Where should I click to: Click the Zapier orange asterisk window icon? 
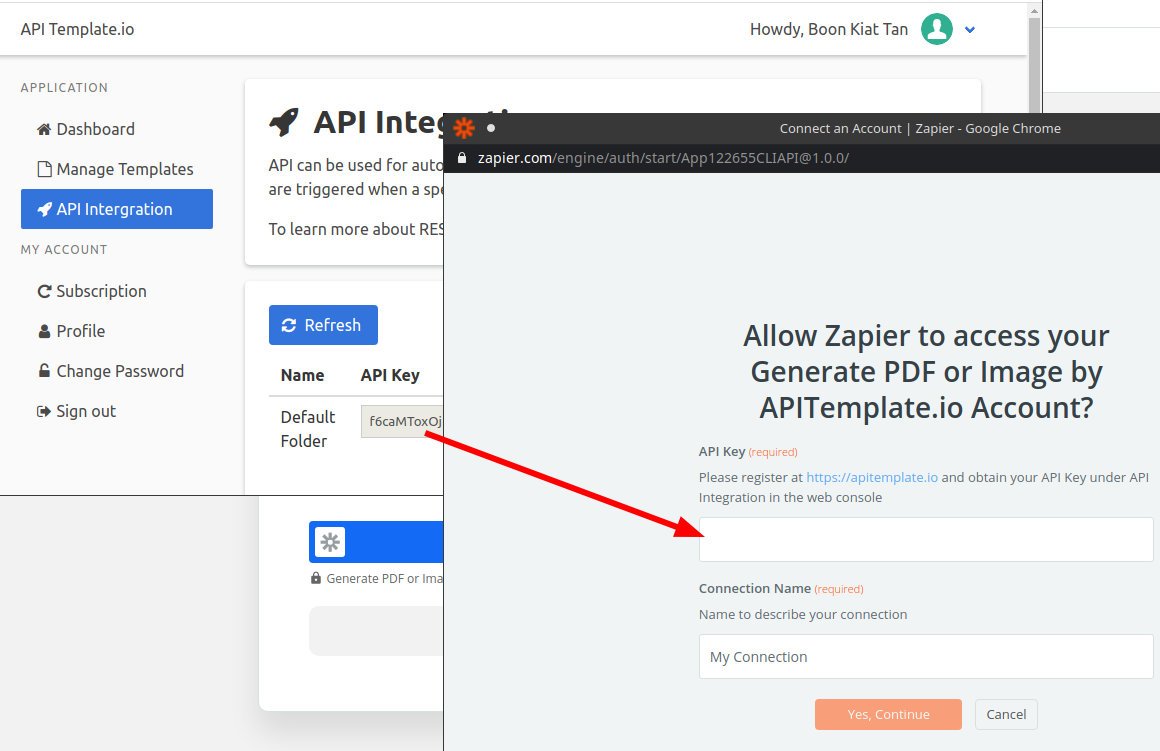pyautogui.click(x=464, y=128)
